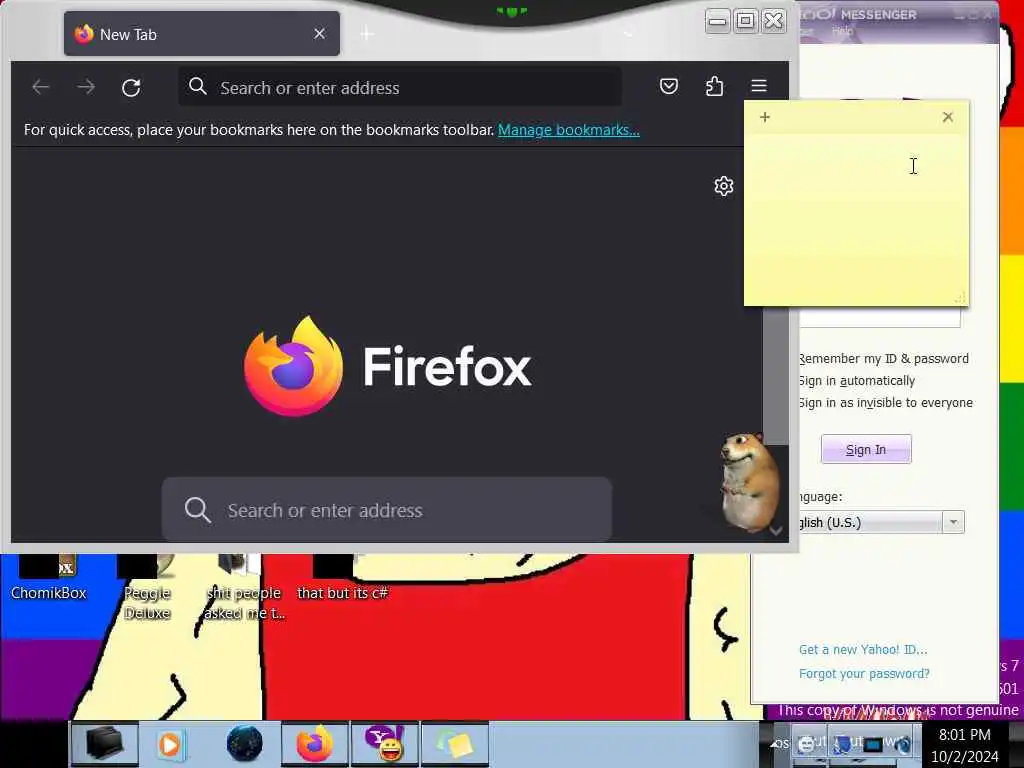Click inside the yellow sticky note body

click(x=856, y=219)
